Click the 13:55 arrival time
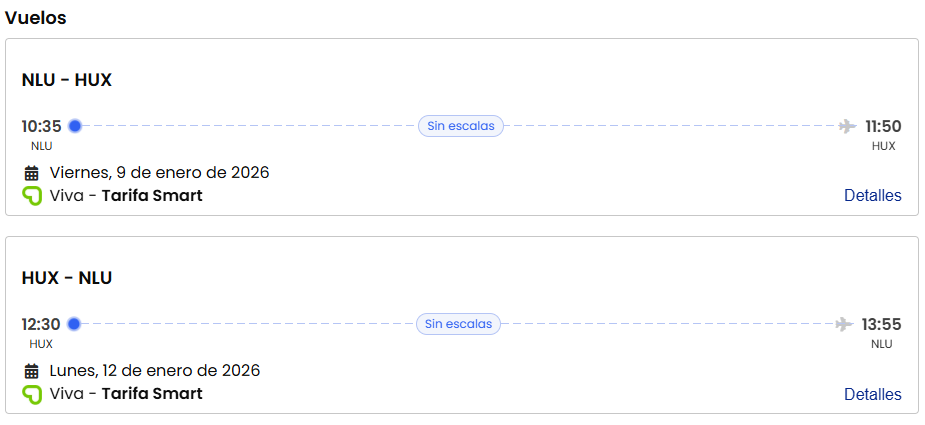Screen dimensions: 925x425 click(x=882, y=324)
